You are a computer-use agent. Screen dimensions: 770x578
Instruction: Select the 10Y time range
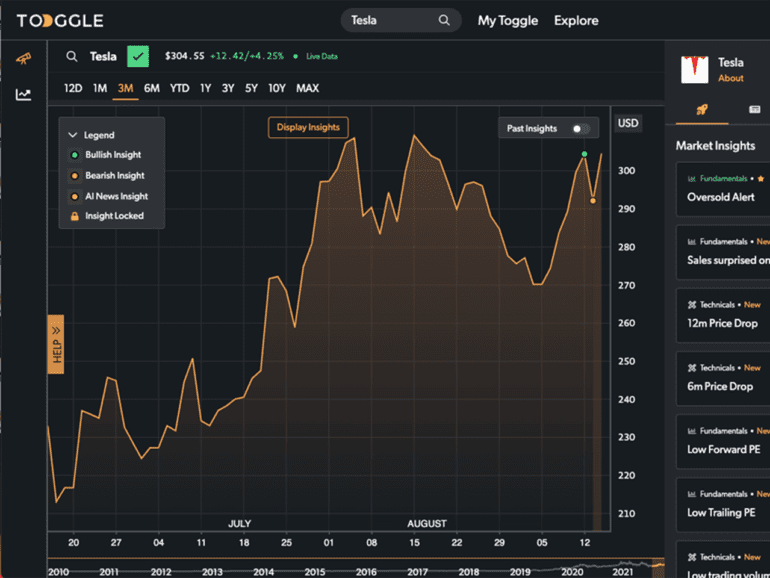tap(276, 88)
